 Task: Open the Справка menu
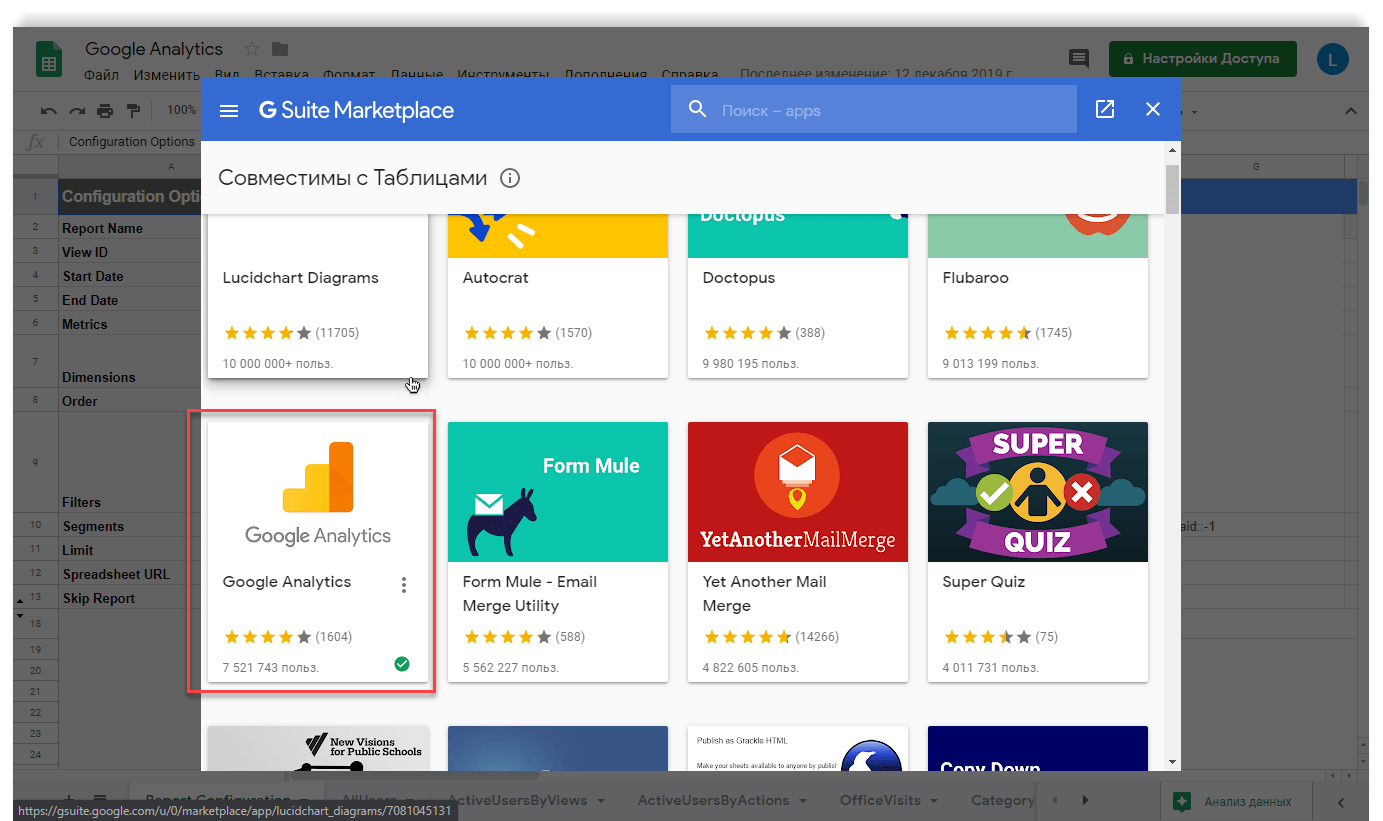click(x=689, y=75)
